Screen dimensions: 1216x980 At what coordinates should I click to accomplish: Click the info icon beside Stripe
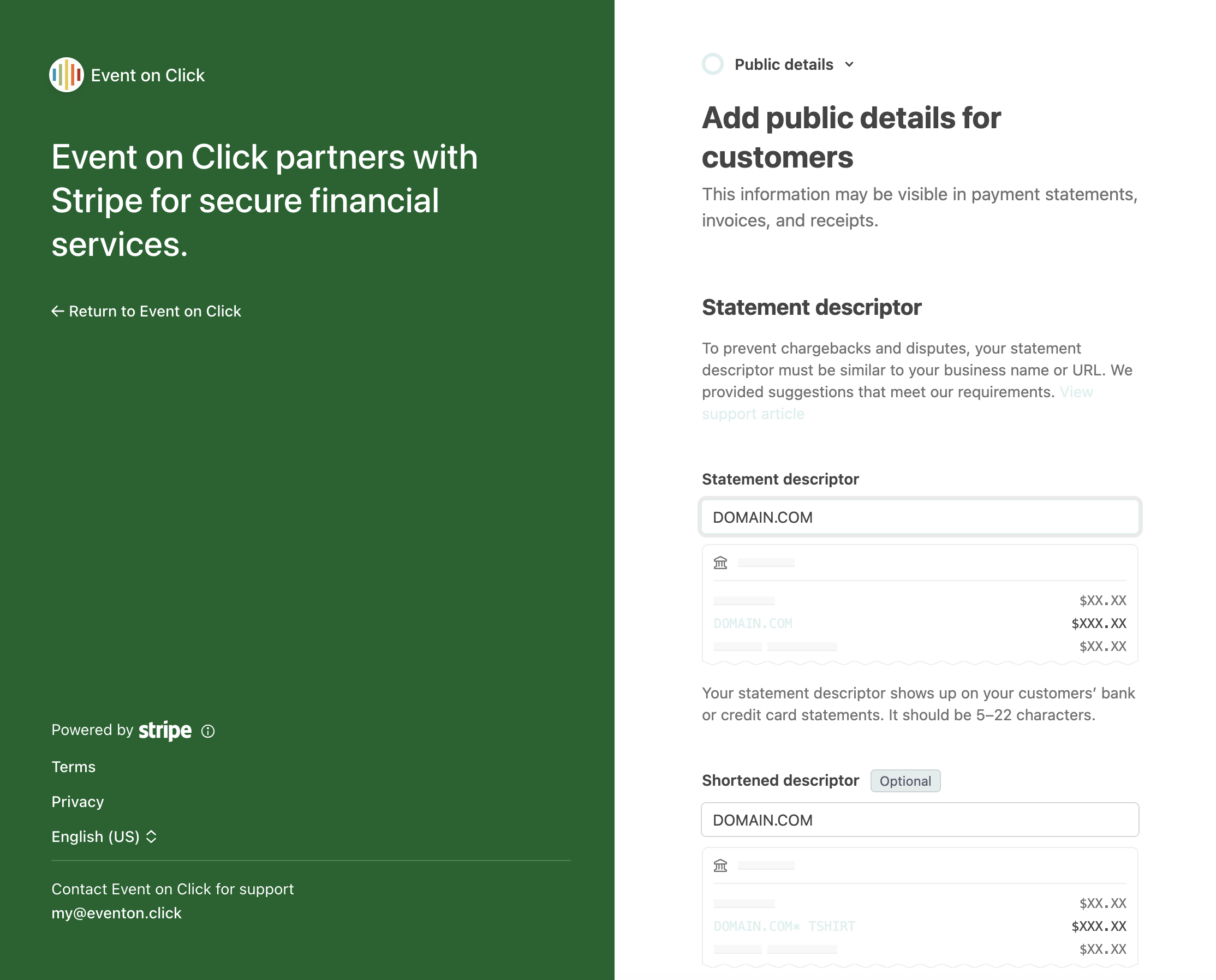coord(208,731)
